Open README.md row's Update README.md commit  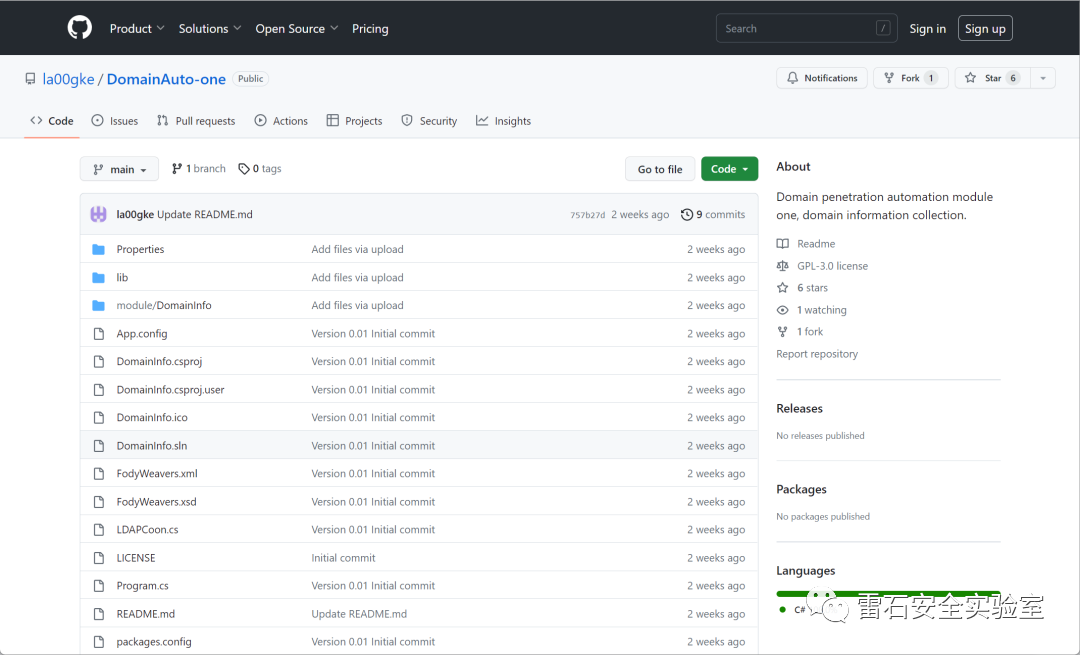tap(359, 614)
